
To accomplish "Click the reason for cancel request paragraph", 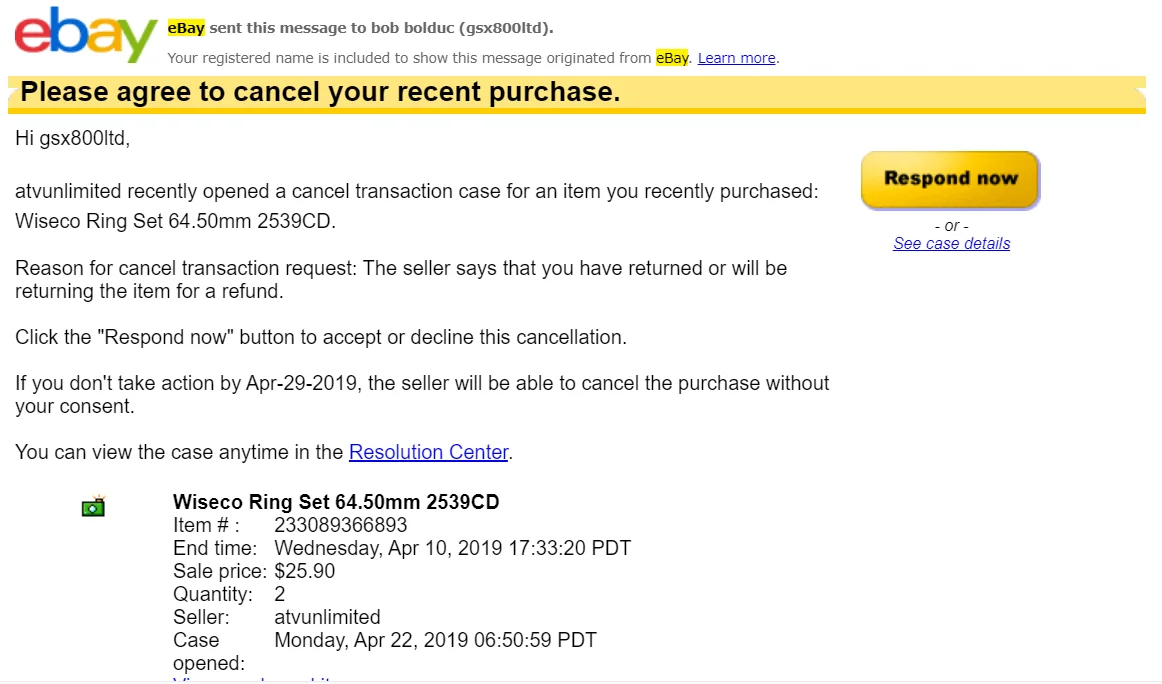I will click(x=400, y=280).
